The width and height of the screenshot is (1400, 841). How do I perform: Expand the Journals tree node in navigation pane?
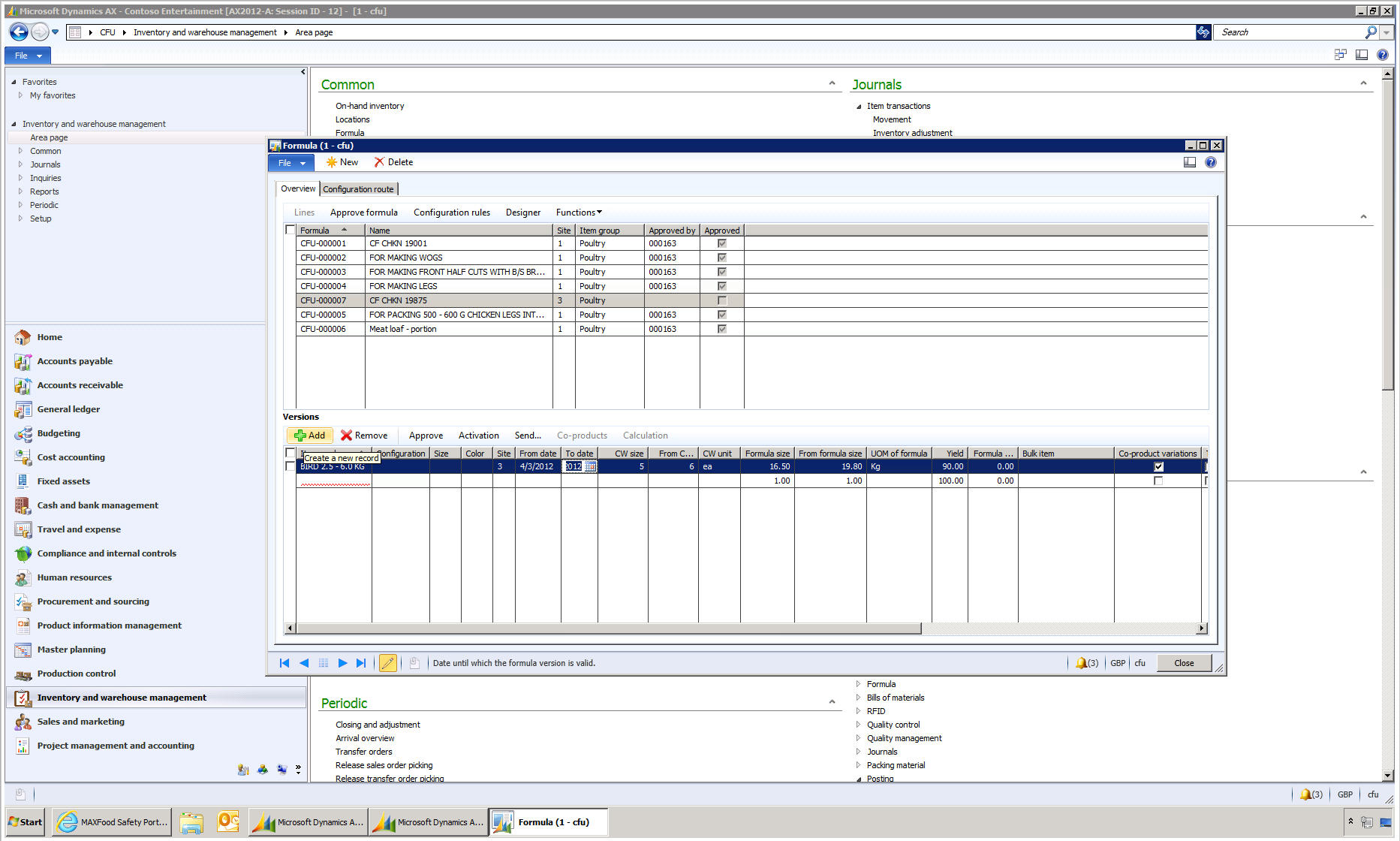(x=21, y=164)
